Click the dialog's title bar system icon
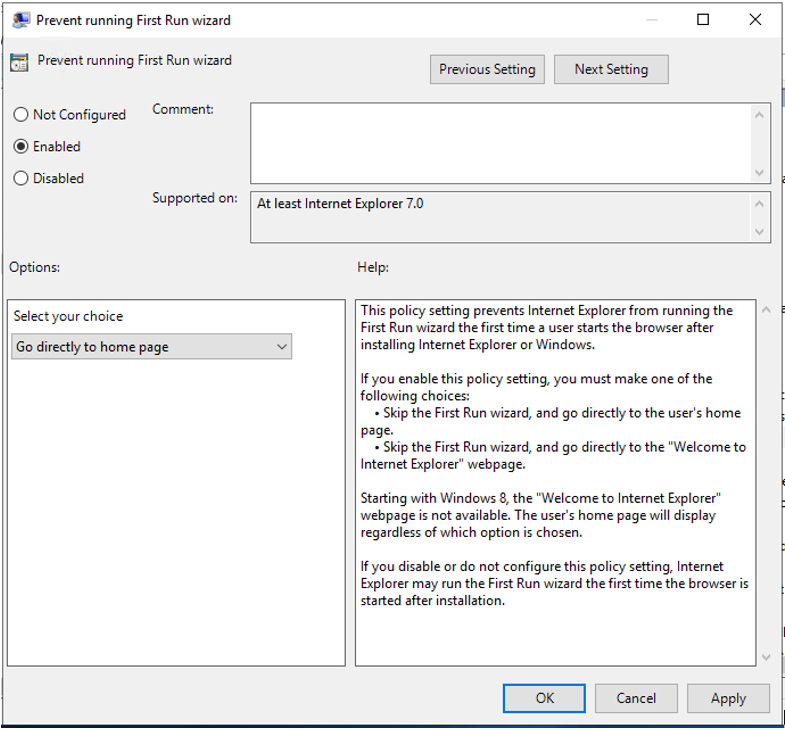The height and width of the screenshot is (730, 785). coord(20,20)
